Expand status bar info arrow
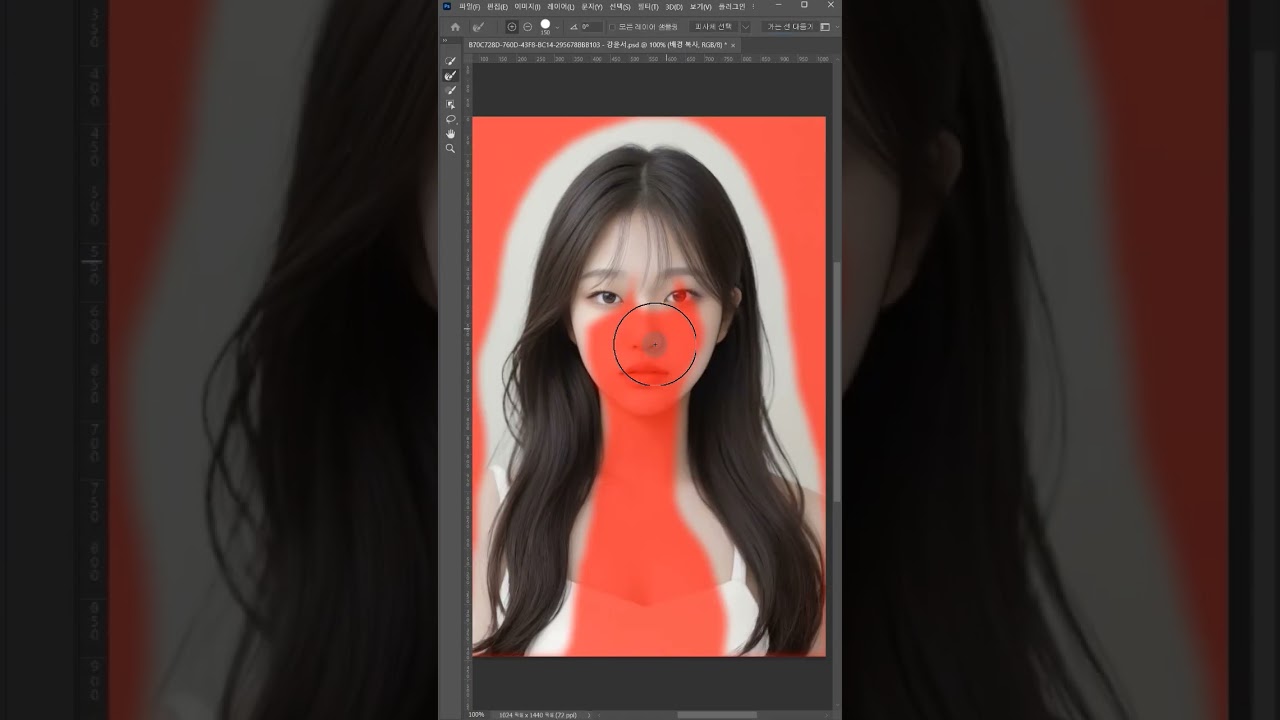The width and height of the screenshot is (1280, 720). click(589, 715)
